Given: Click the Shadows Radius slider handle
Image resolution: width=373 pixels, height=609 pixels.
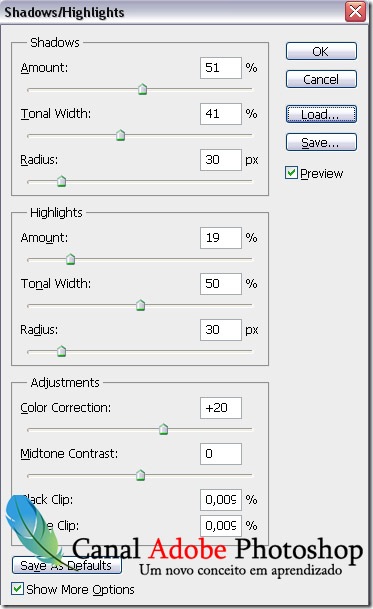Looking at the screenshot, I should (61, 181).
